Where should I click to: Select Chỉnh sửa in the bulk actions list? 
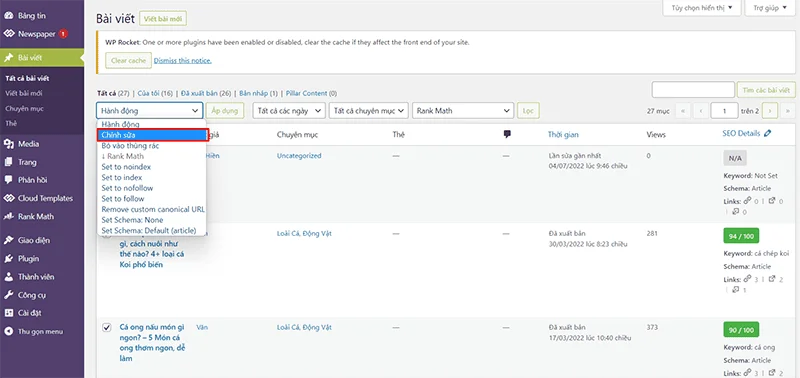[x=153, y=135]
